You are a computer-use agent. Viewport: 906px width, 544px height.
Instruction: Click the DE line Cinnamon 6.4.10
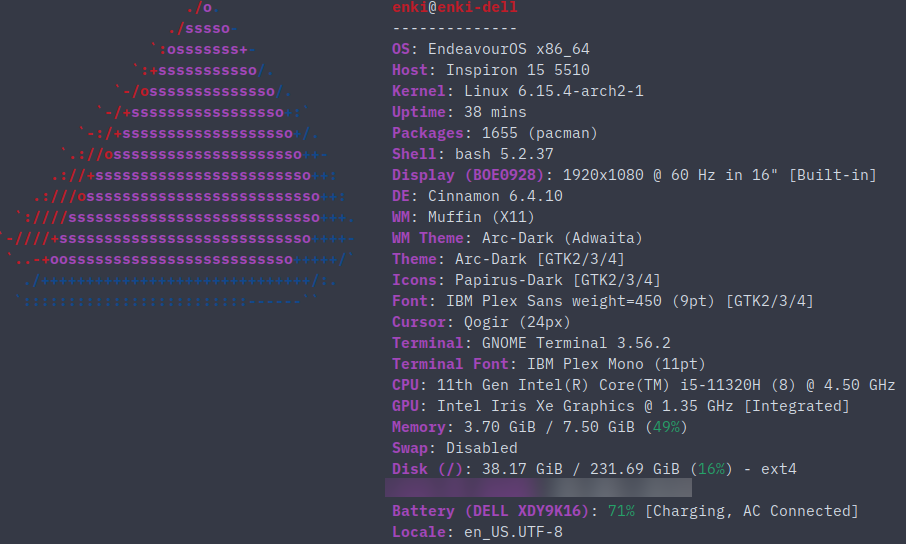pos(477,196)
